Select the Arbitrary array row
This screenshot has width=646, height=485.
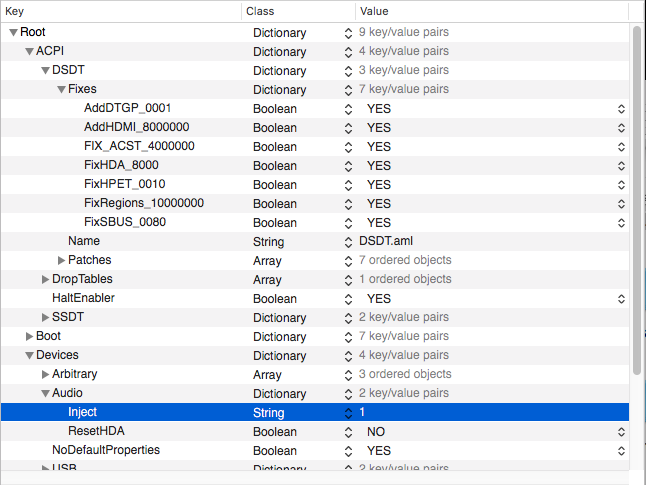click(x=315, y=374)
